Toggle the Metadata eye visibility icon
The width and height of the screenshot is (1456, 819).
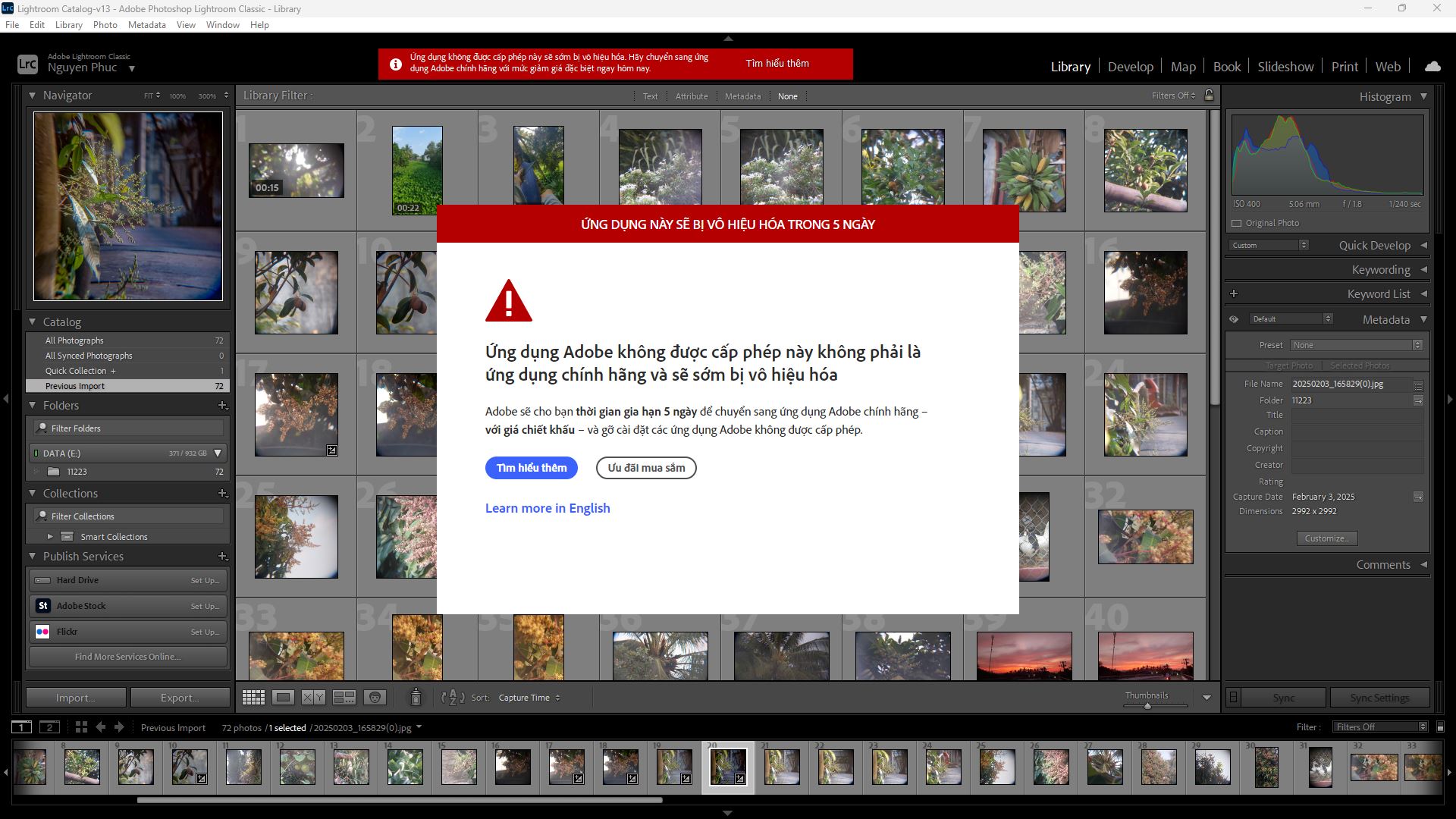tap(1234, 319)
